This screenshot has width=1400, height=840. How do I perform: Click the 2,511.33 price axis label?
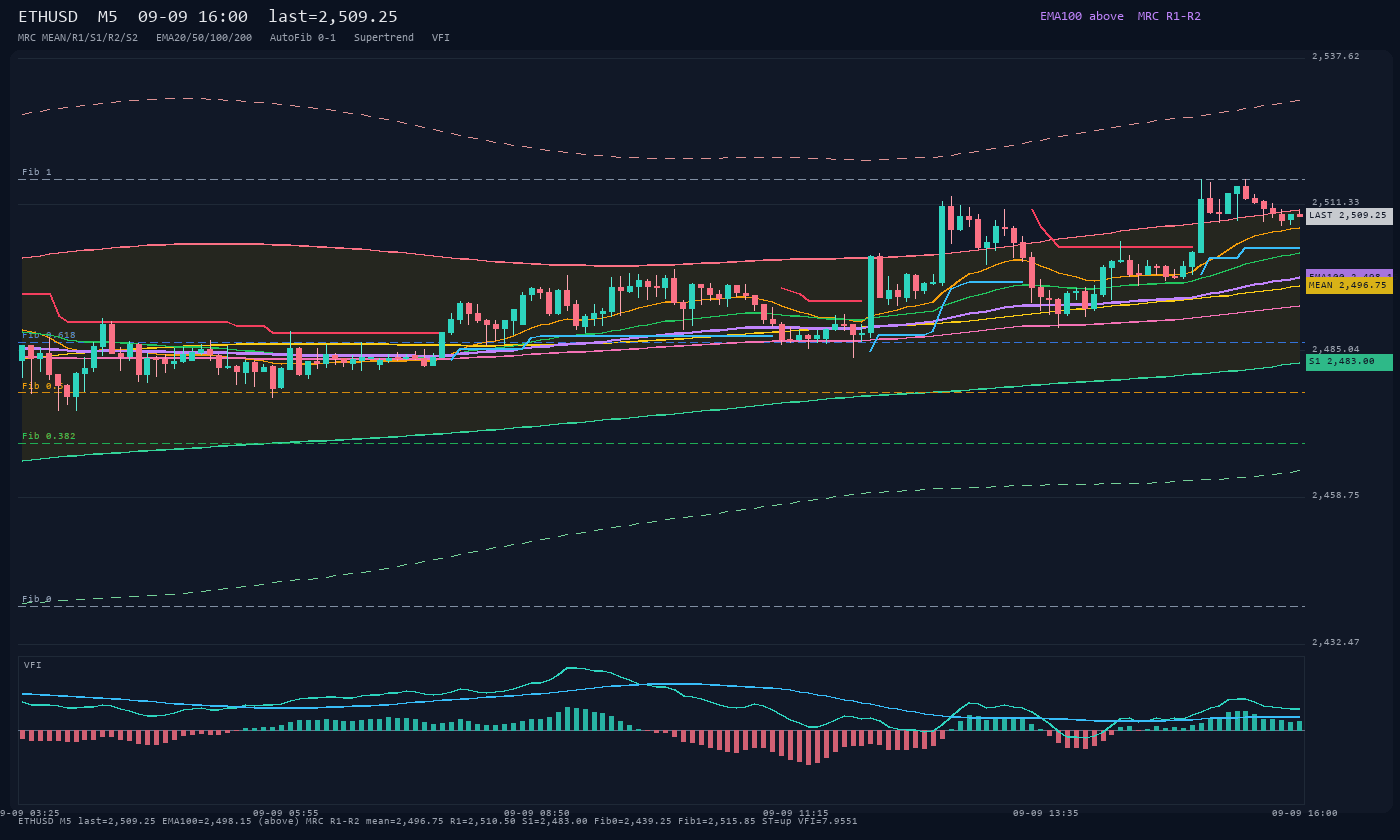(x=1335, y=202)
